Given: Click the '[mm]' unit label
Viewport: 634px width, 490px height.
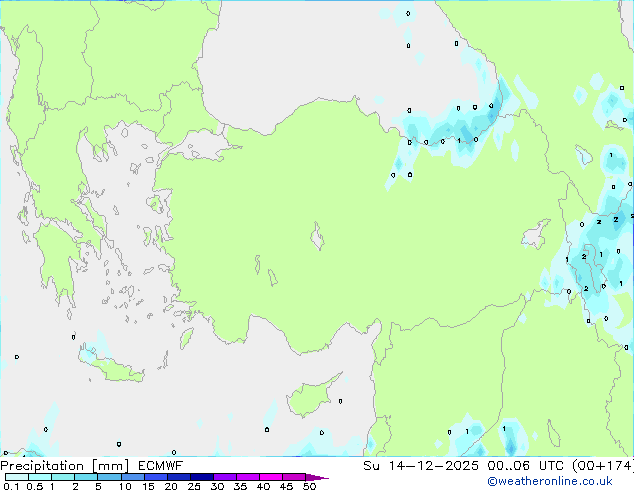Looking at the screenshot, I should (110, 466).
